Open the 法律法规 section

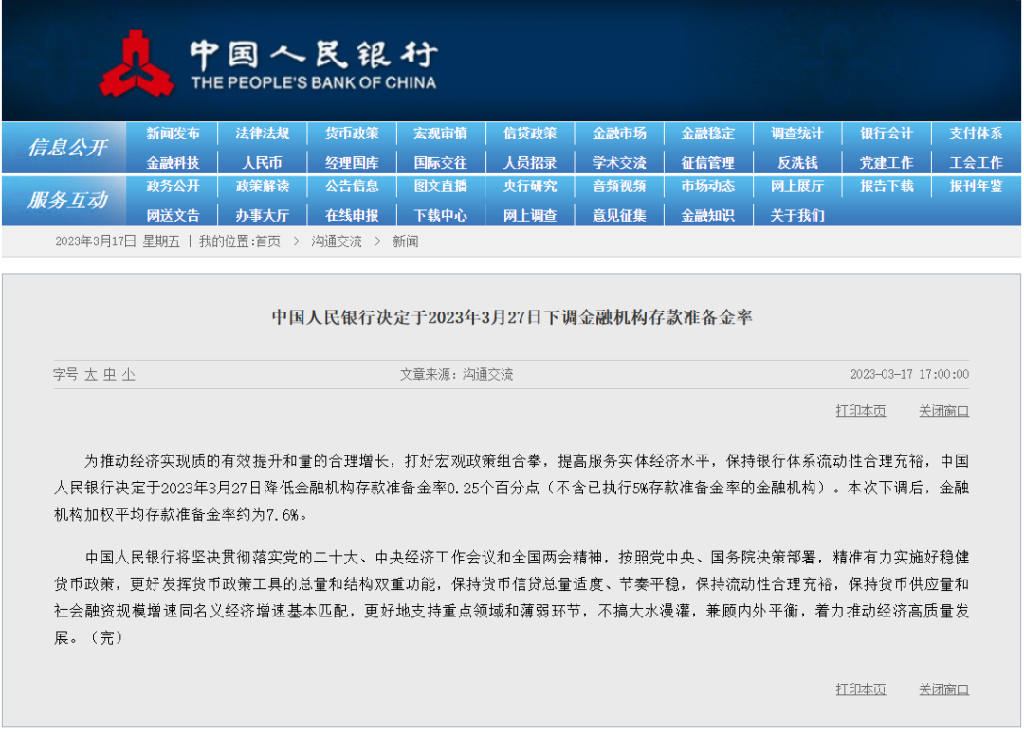point(263,133)
